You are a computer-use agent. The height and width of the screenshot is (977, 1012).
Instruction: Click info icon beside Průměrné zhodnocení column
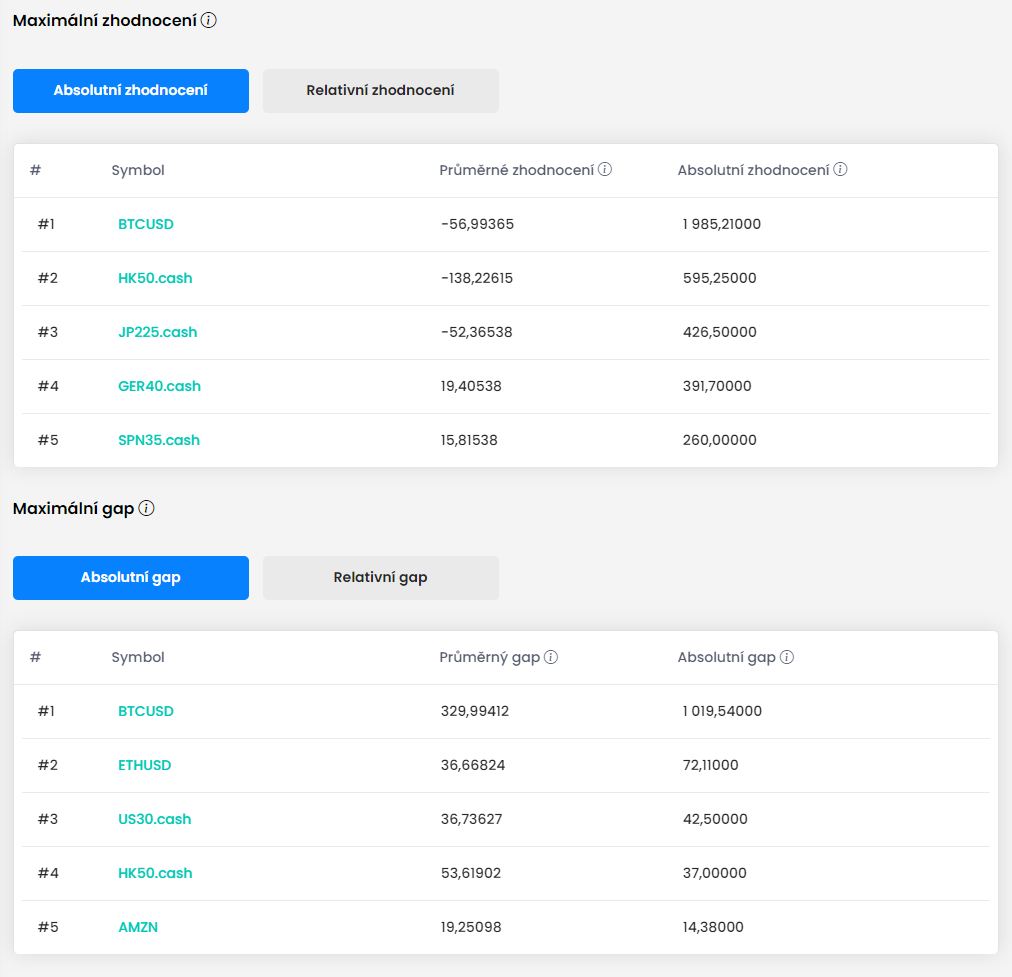pyautogui.click(x=605, y=170)
